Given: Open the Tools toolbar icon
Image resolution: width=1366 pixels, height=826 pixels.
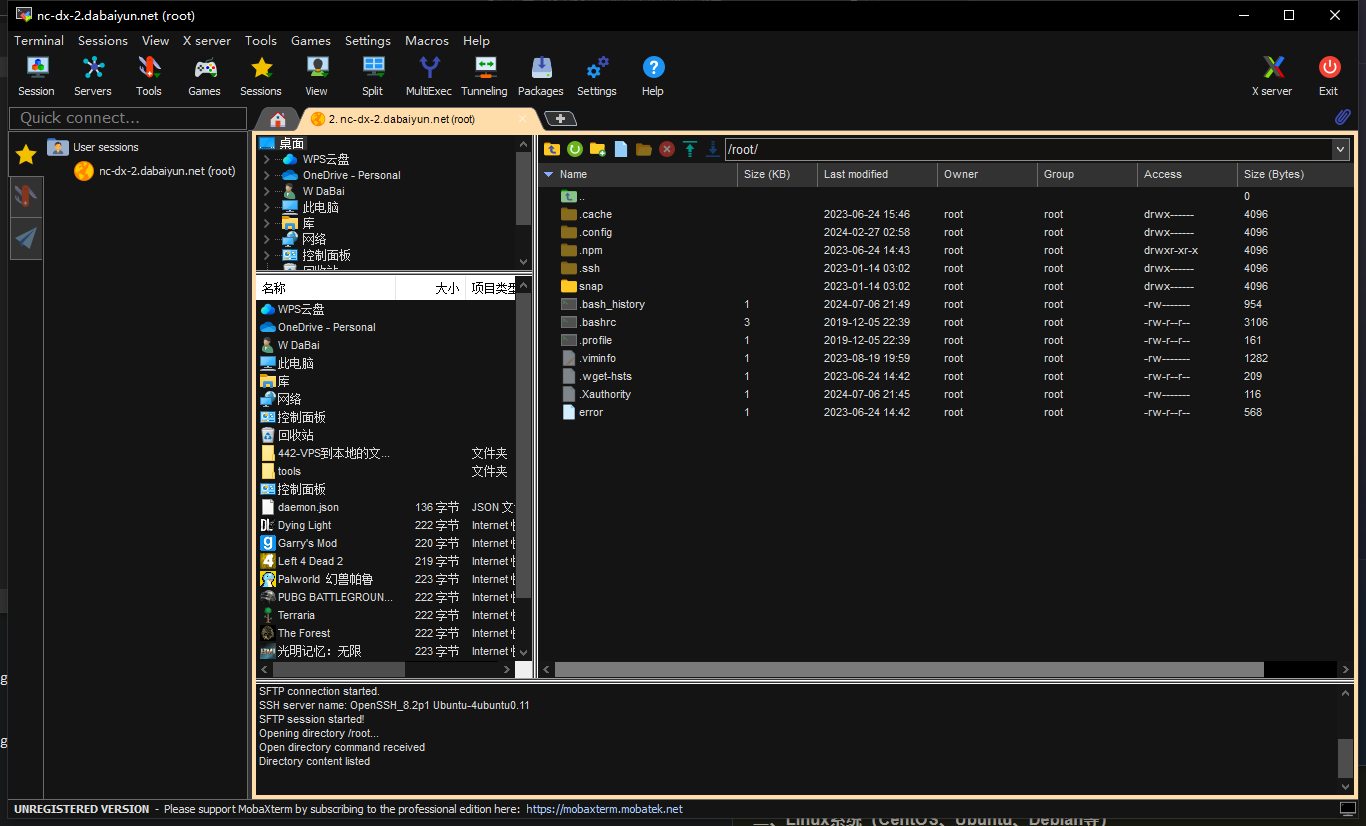Looking at the screenshot, I should click(x=149, y=76).
